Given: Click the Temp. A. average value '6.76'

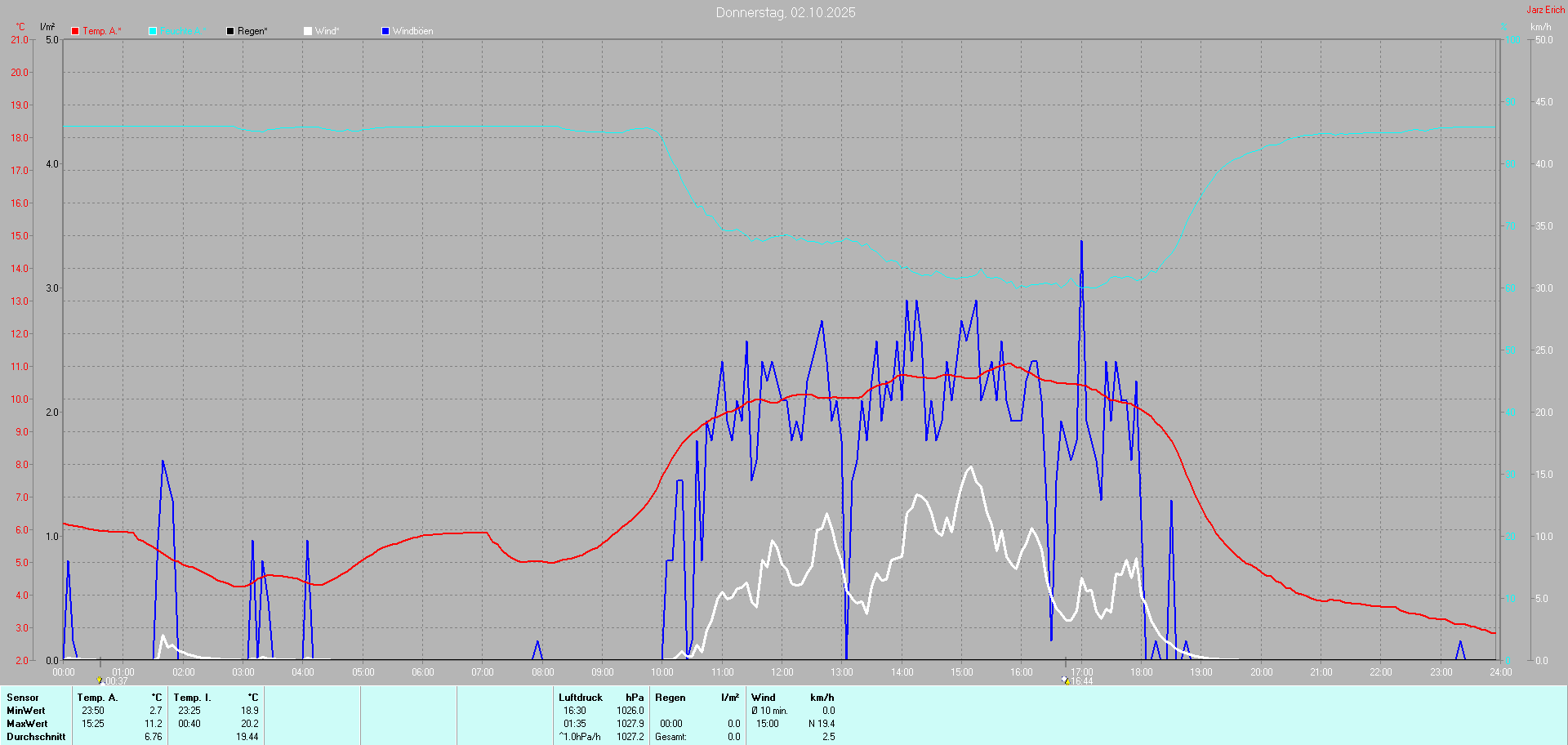Looking at the screenshot, I should pyautogui.click(x=154, y=737).
